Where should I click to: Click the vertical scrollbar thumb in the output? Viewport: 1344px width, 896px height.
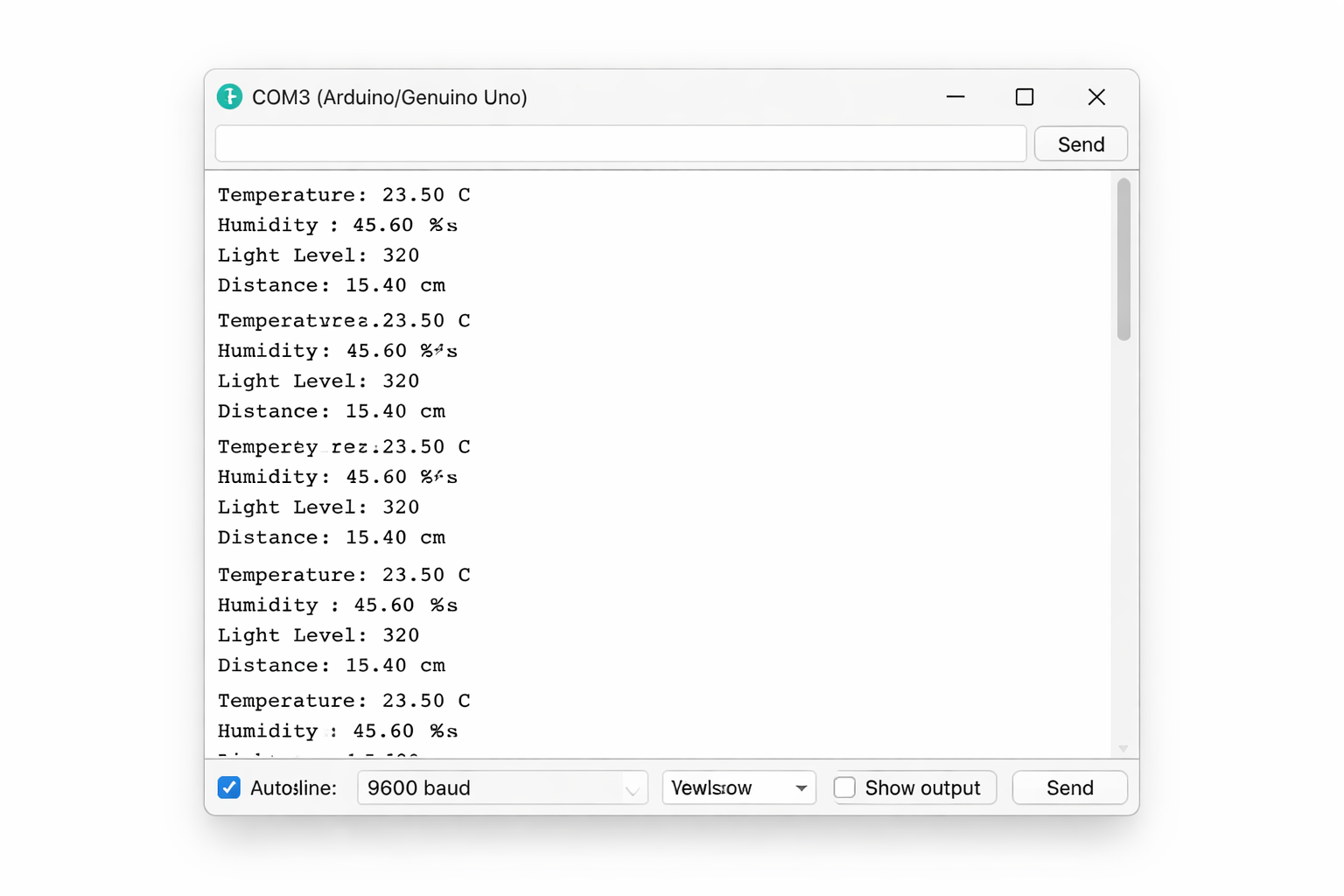point(1123,259)
